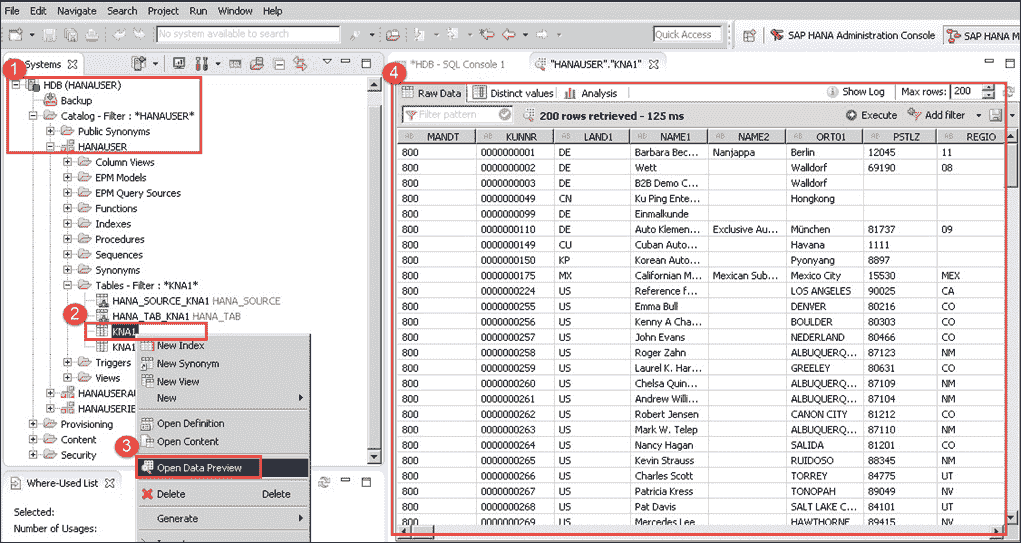Click the Save icon in the main toolbar
The image size is (1021, 543).
pyautogui.click(x=51, y=35)
